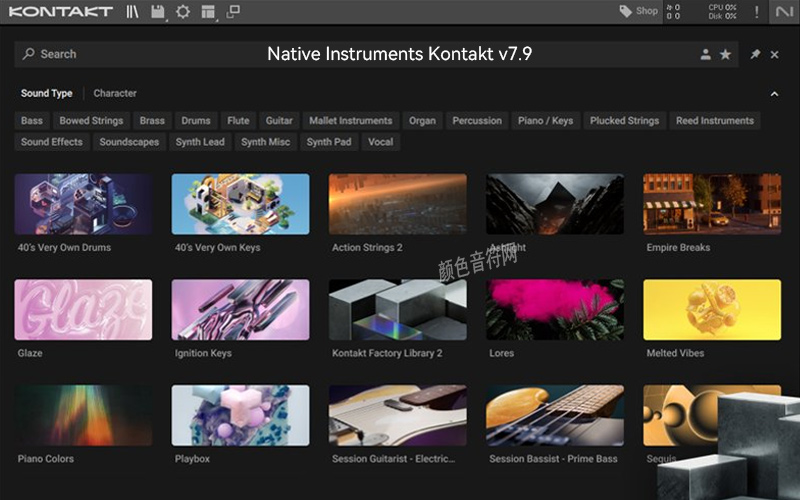The image size is (800, 500).
Task: Filter by the Piano / Keys tag
Action: (545, 121)
